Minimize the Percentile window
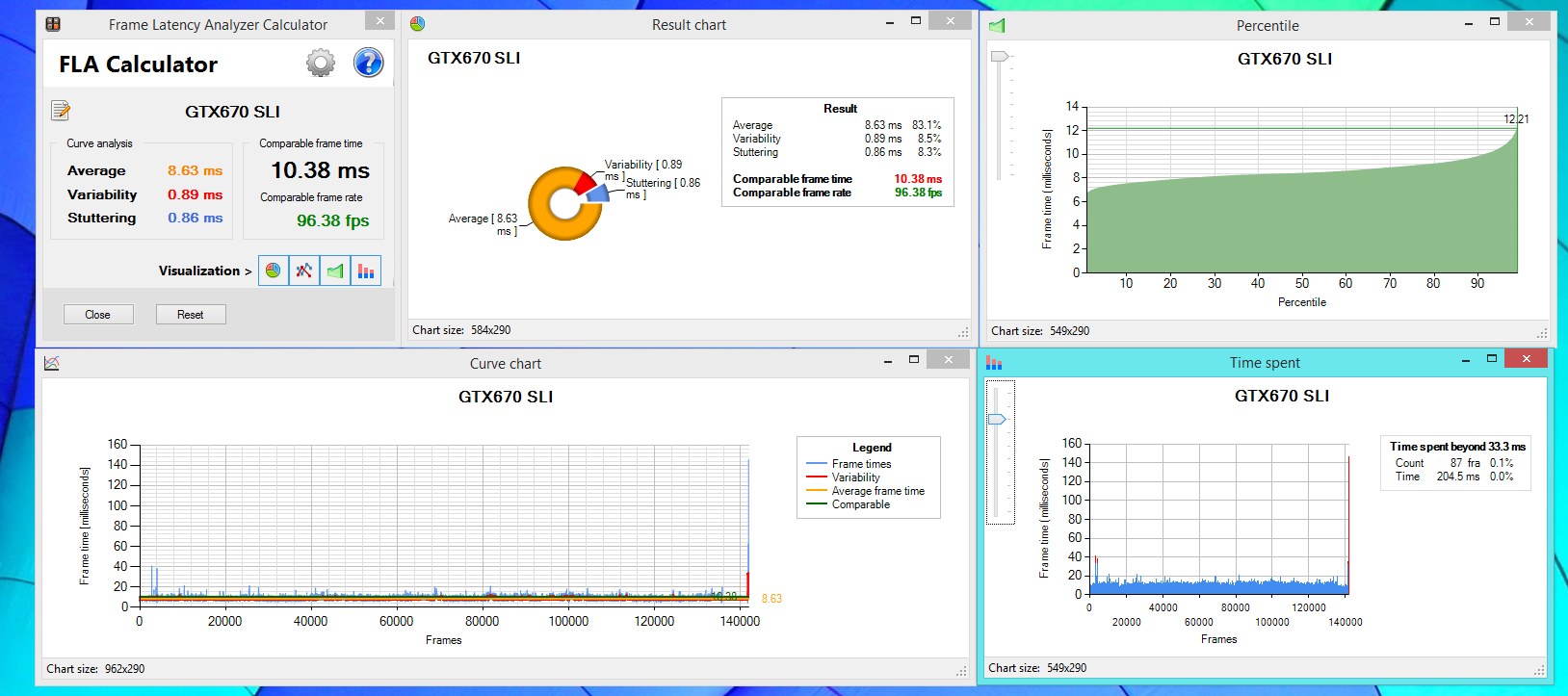The width and height of the screenshot is (1568, 696). click(x=1469, y=22)
